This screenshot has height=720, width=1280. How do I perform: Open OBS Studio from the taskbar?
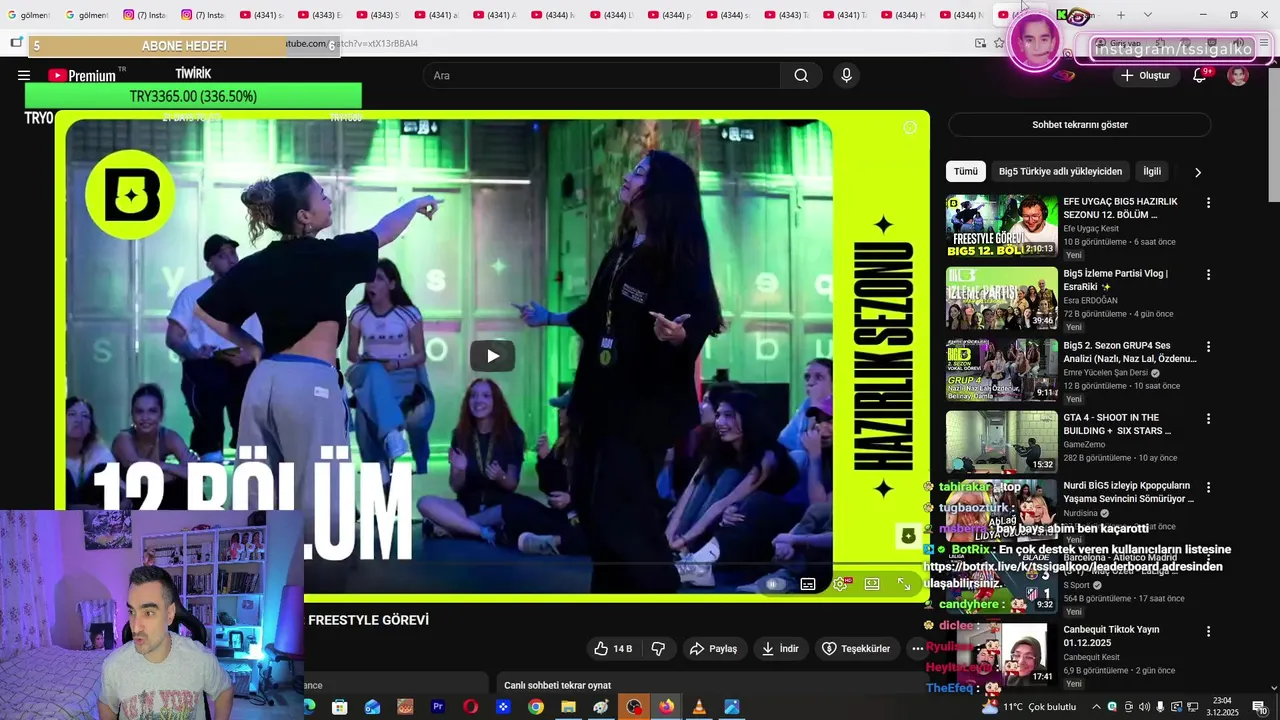click(634, 707)
